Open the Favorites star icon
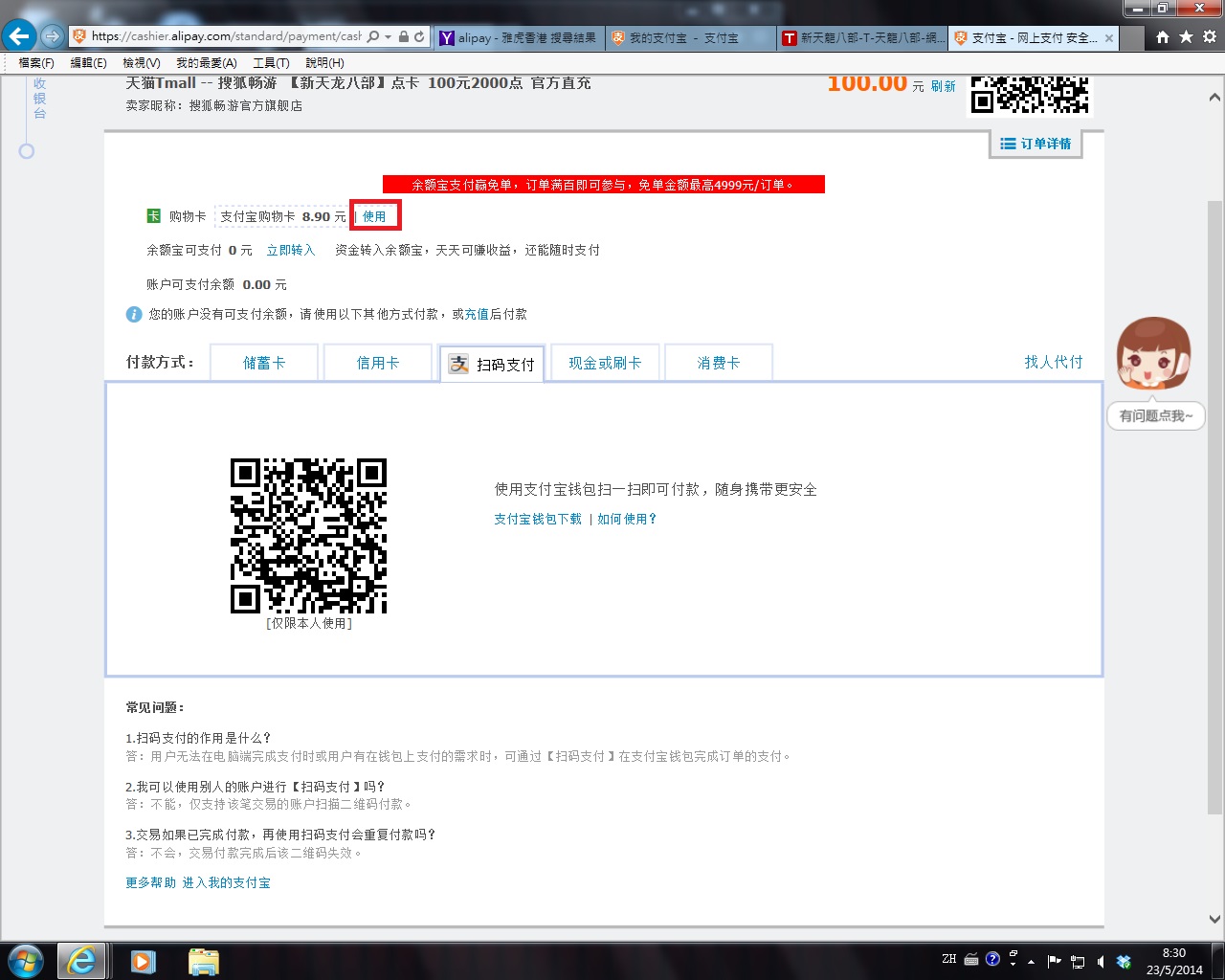Image resolution: width=1225 pixels, height=980 pixels. (1186, 37)
